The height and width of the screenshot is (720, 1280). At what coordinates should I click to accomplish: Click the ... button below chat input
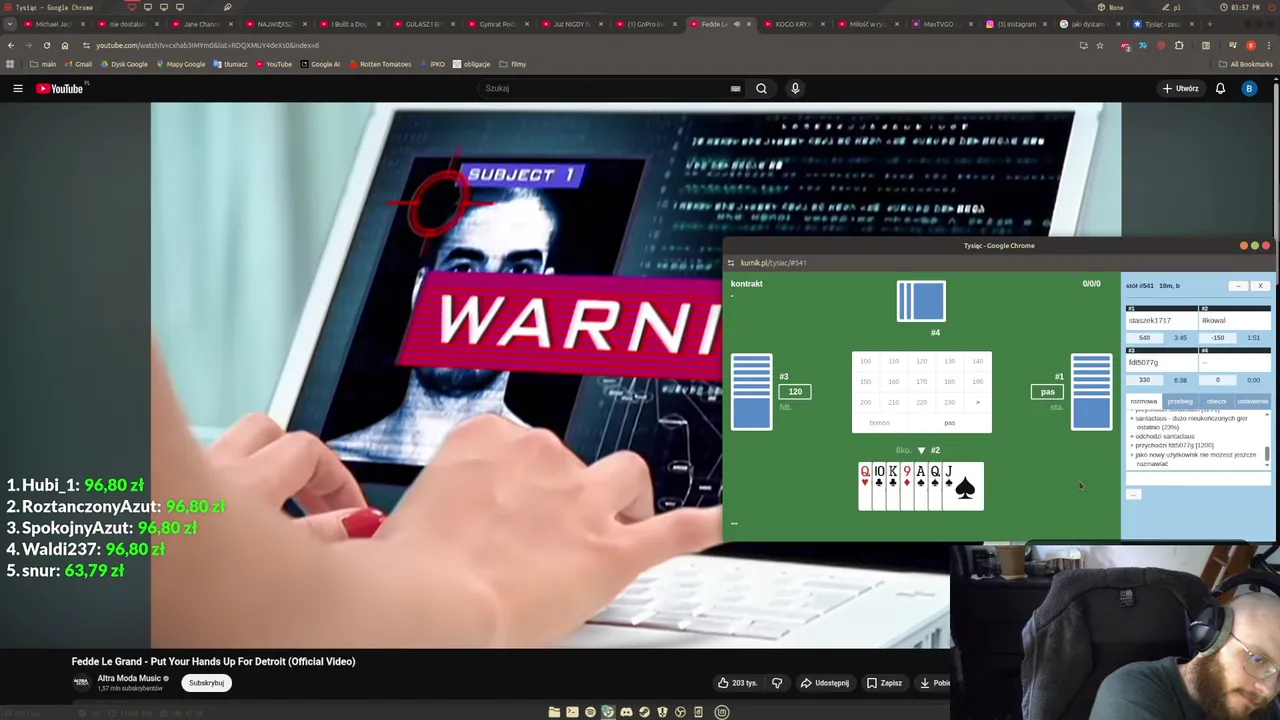(x=1133, y=495)
